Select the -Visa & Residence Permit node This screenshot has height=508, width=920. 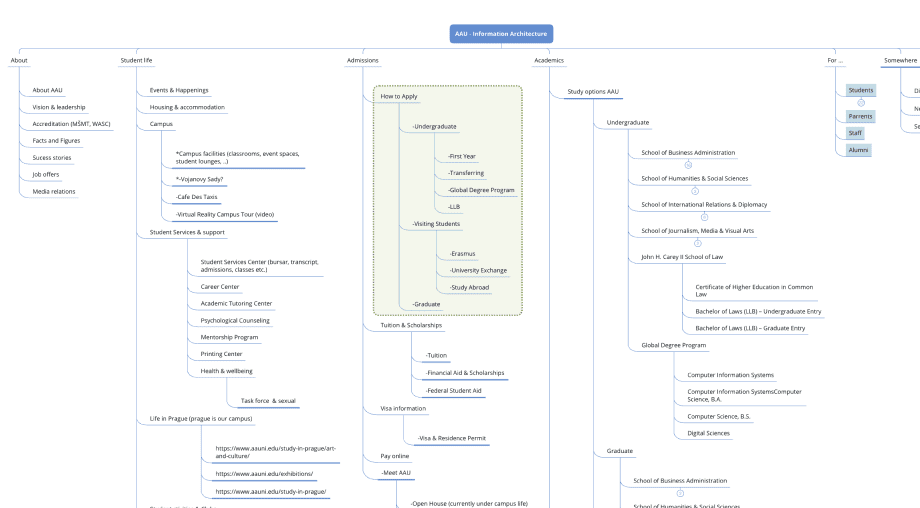452,438
